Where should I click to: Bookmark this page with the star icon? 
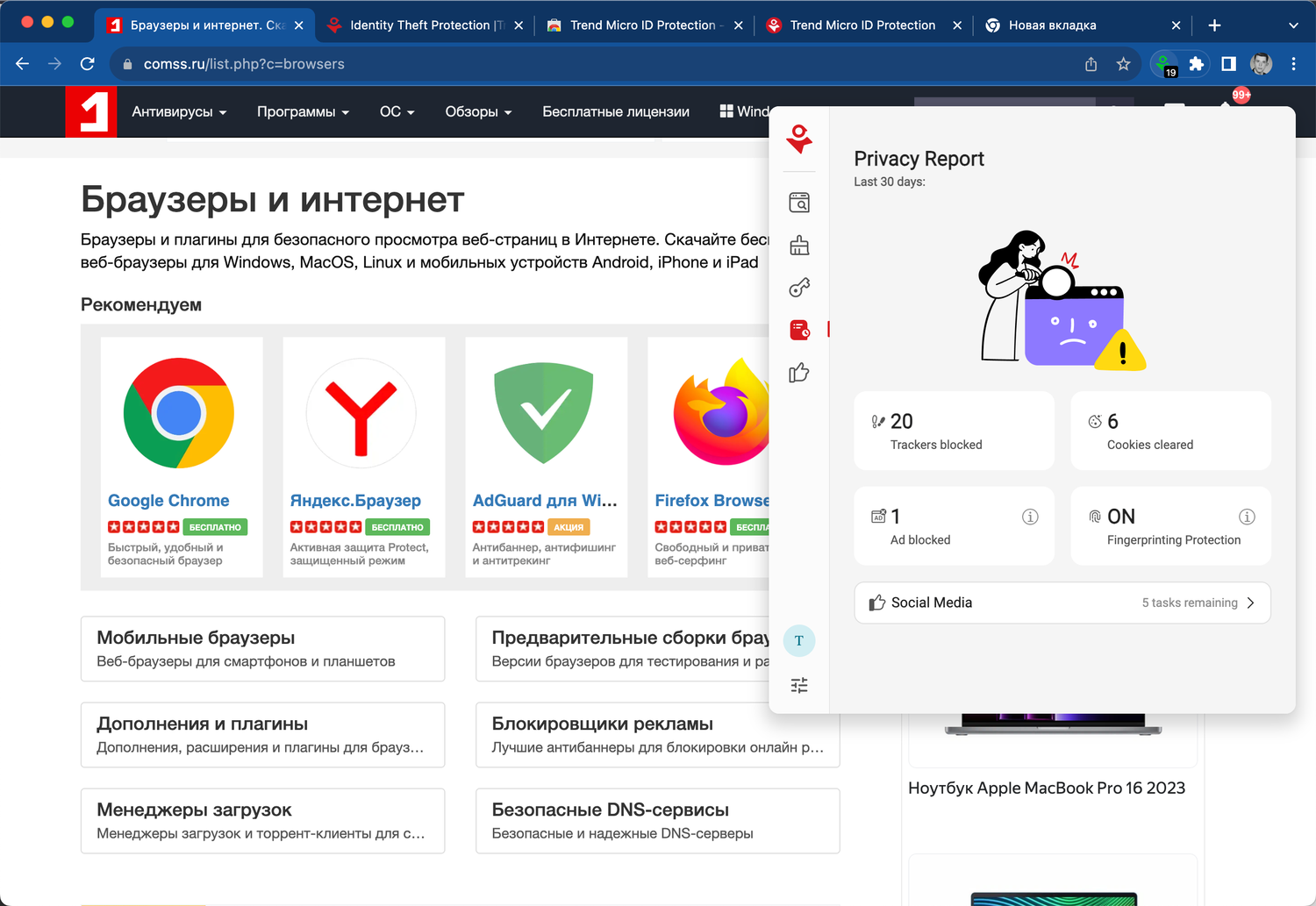[x=1123, y=64]
